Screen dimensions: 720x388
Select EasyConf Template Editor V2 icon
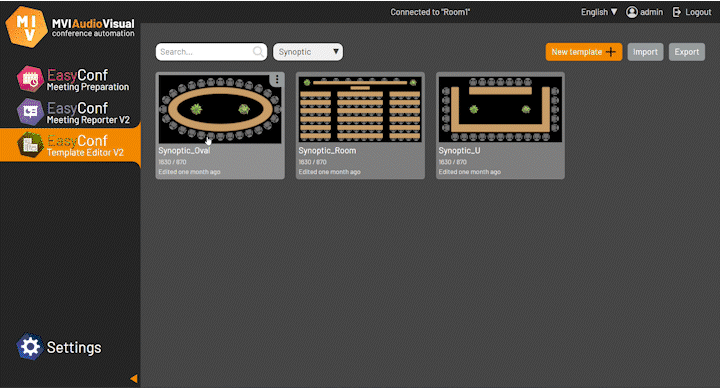pos(30,145)
